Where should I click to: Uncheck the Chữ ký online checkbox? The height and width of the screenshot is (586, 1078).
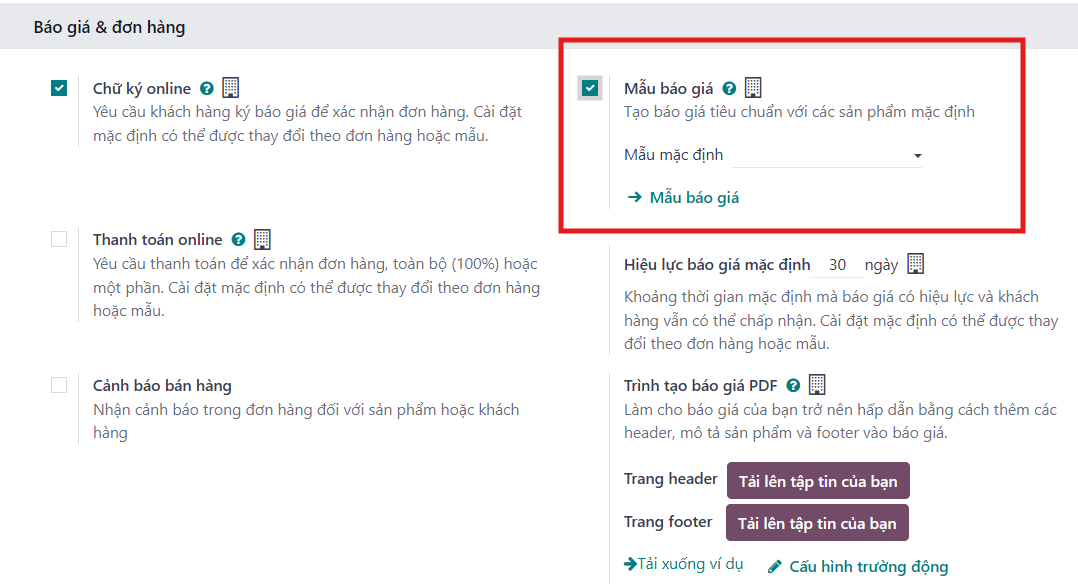[x=59, y=88]
